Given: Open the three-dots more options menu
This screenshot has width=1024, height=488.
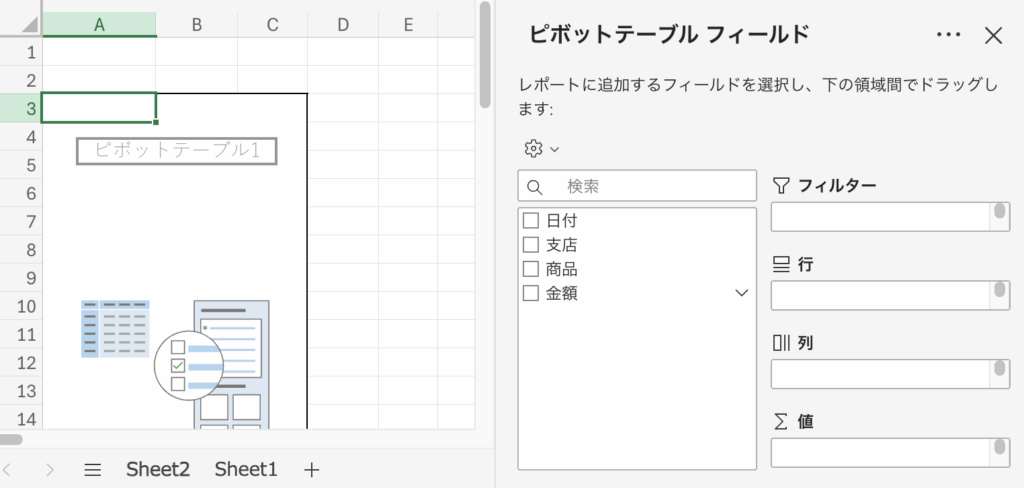Looking at the screenshot, I should click(x=948, y=35).
